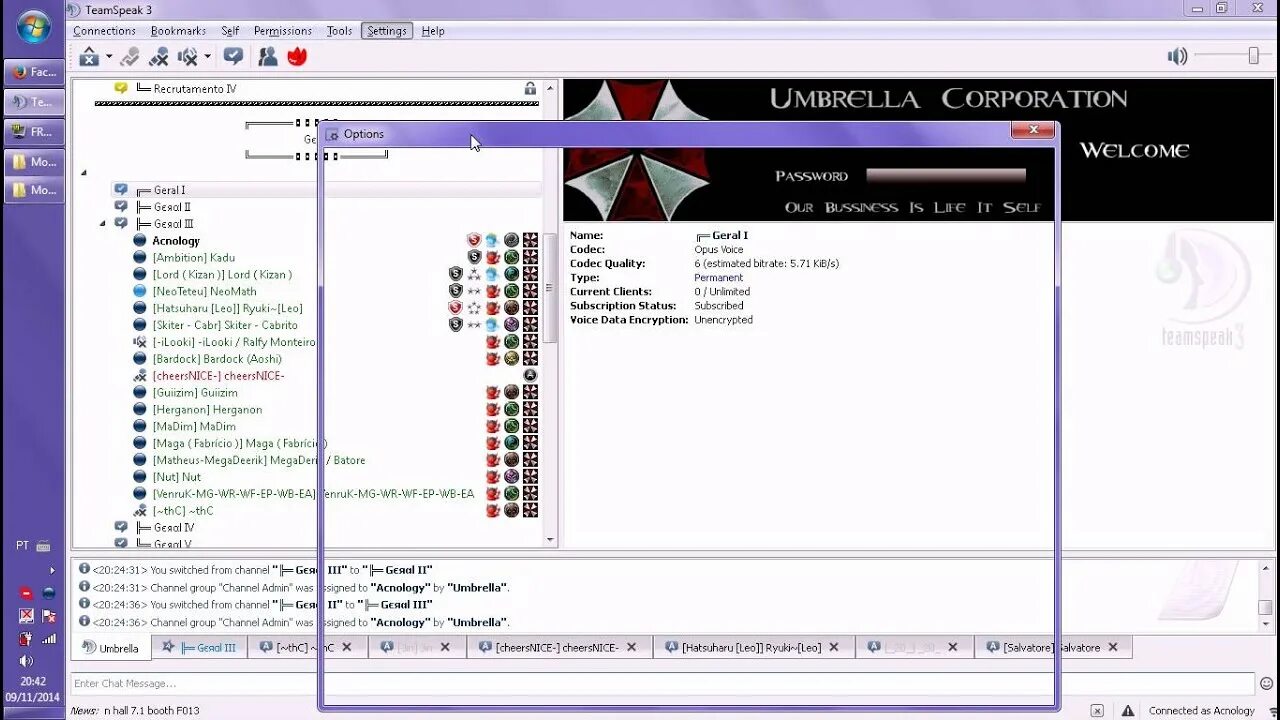
Task: Select user [Bardock] Bardock (Aoshi)
Action: [217, 359]
